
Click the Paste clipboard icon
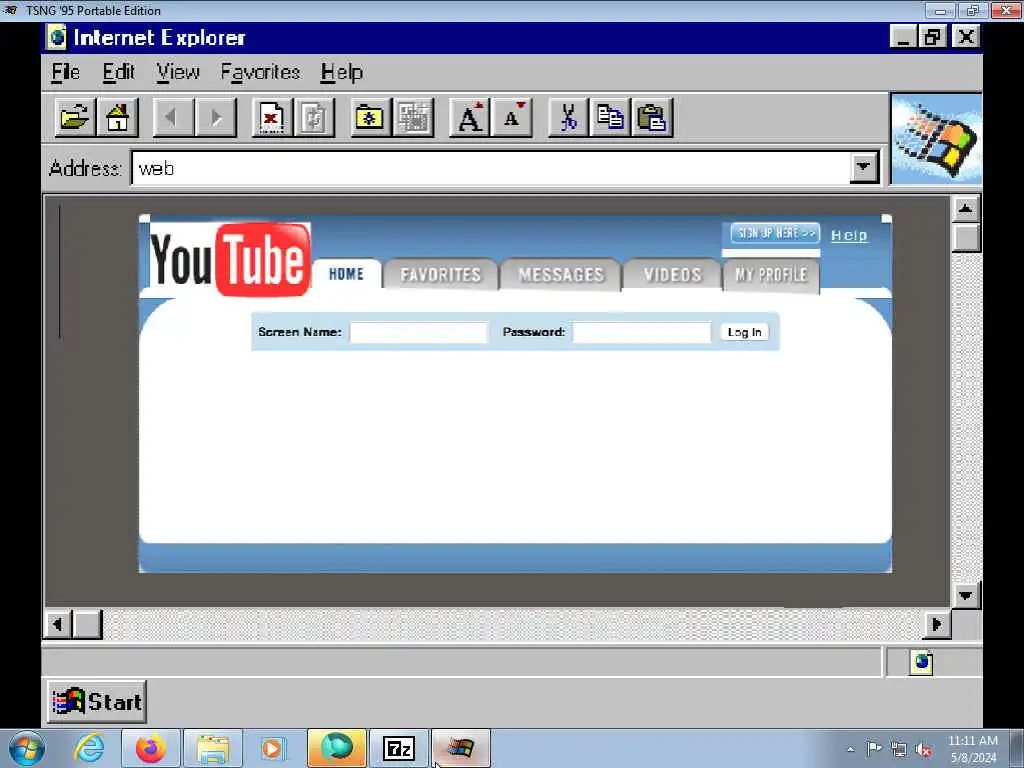click(x=652, y=118)
